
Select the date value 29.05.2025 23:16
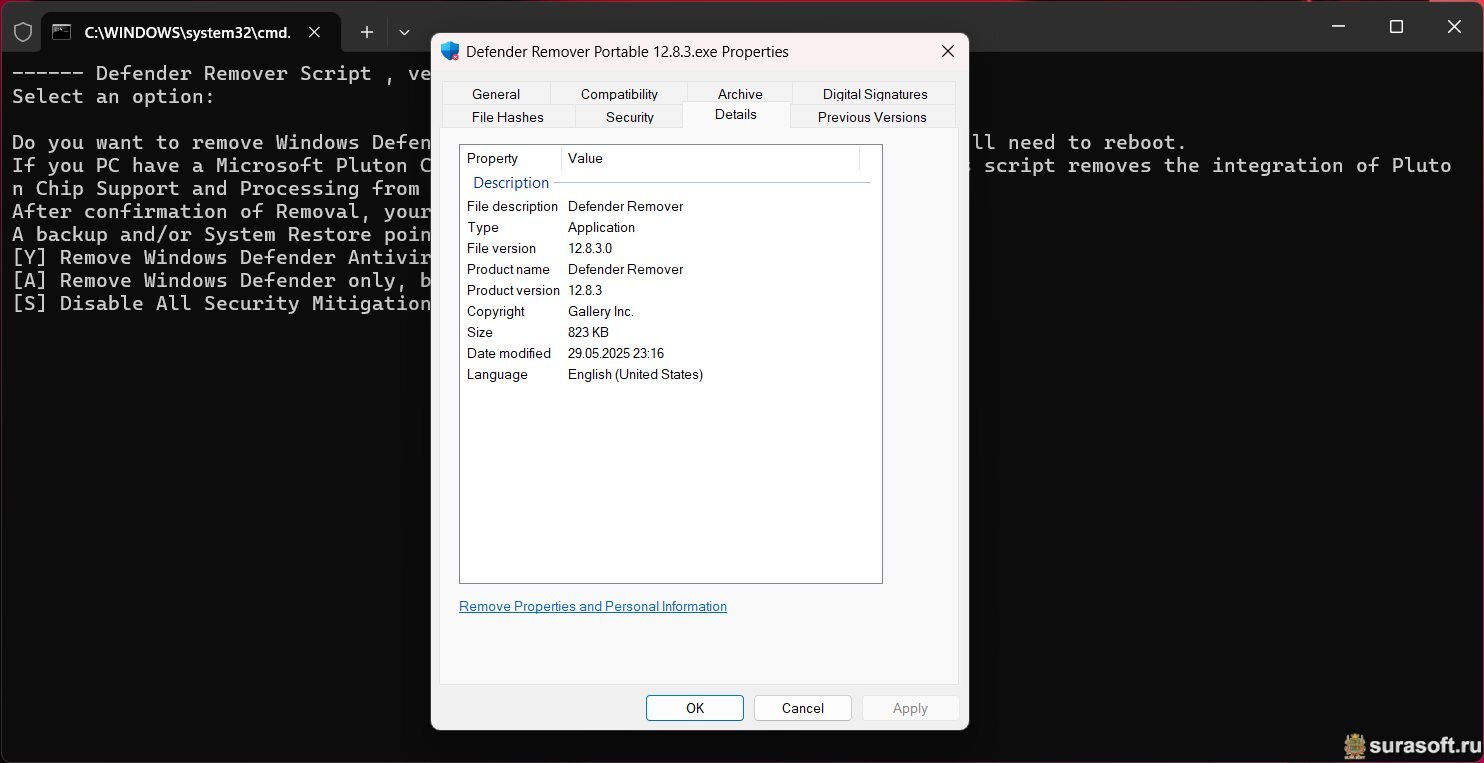click(x=616, y=353)
